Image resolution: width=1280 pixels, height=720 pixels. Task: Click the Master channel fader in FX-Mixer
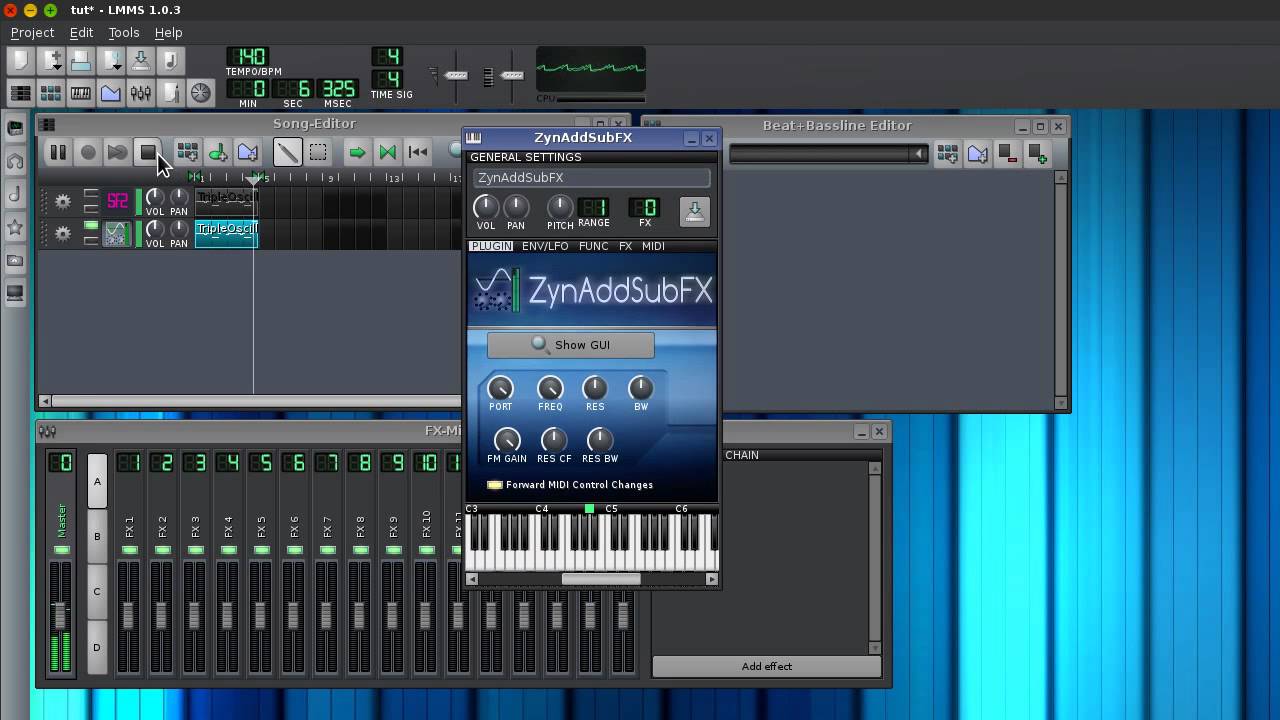pyautogui.click(x=61, y=616)
